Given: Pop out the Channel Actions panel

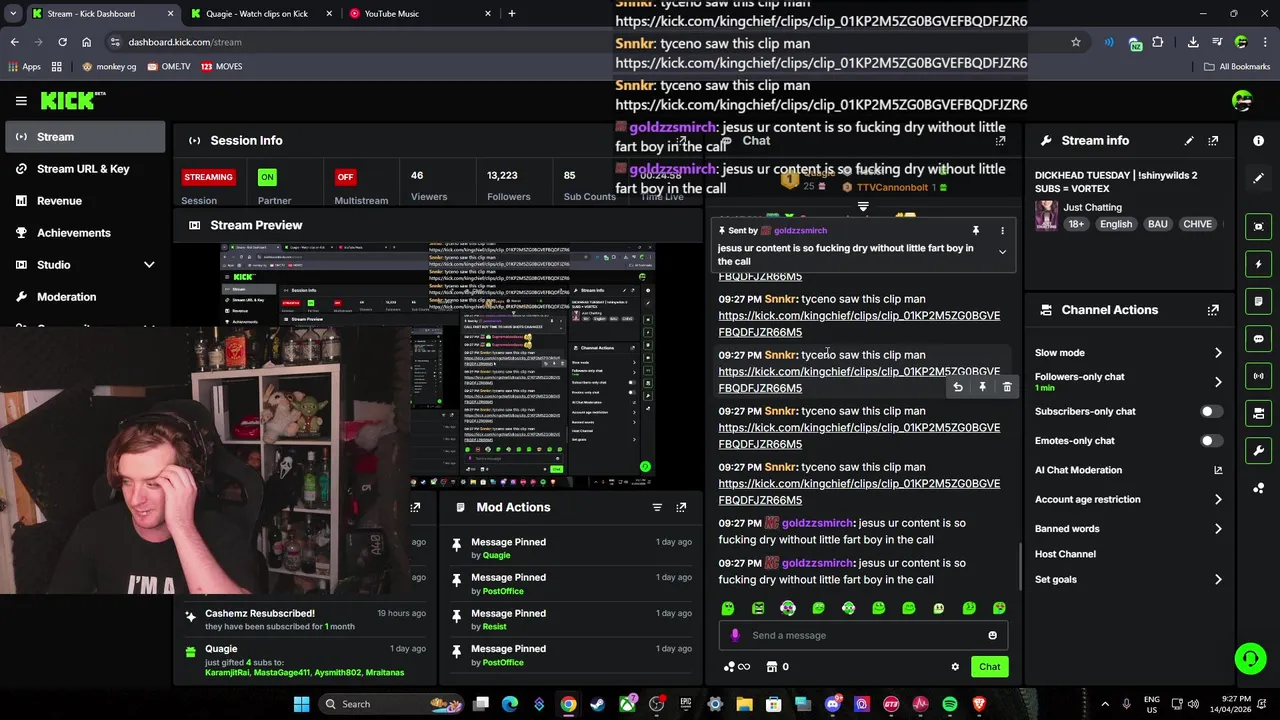Looking at the screenshot, I should [1213, 310].
